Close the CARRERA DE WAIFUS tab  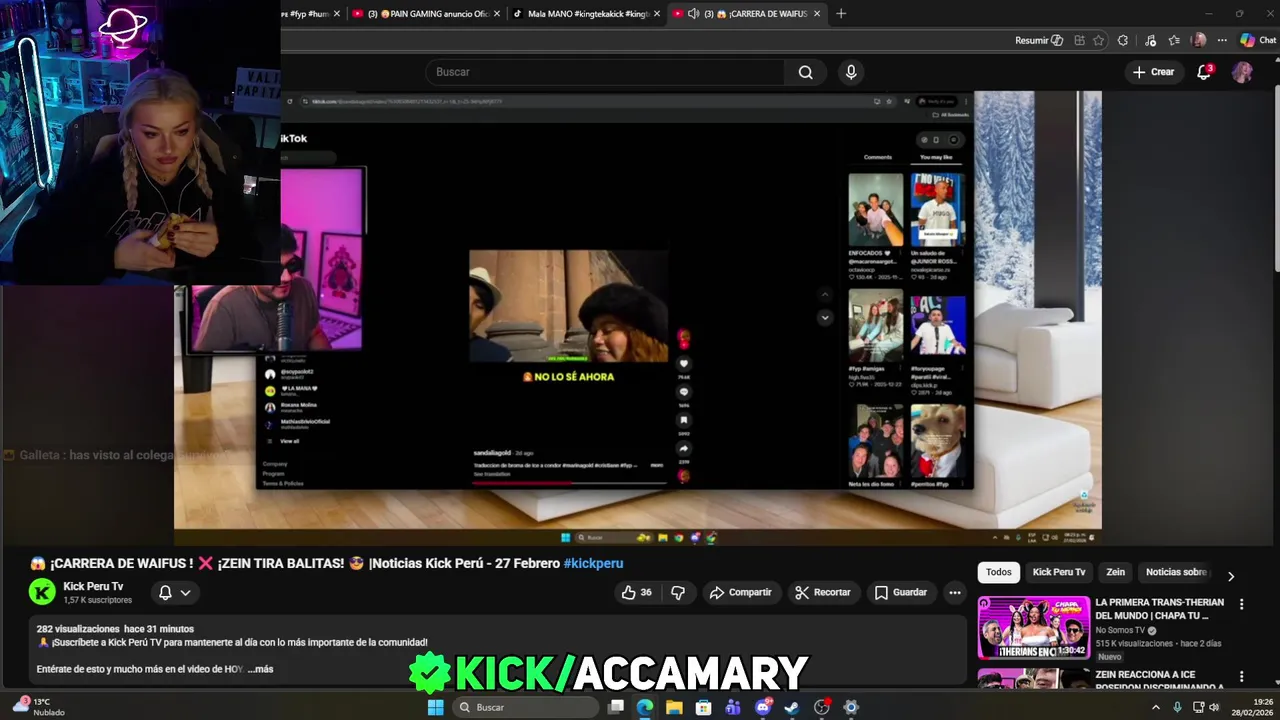pyautogui.click(x=817, y=14)
